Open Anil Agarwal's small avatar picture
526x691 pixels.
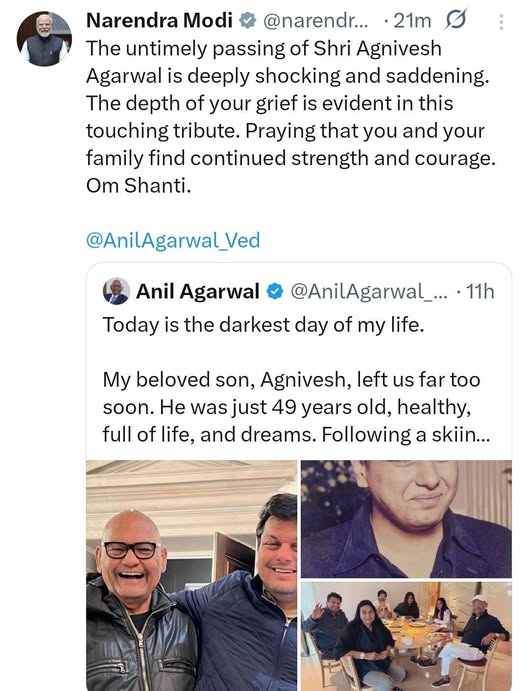(116, 291)
